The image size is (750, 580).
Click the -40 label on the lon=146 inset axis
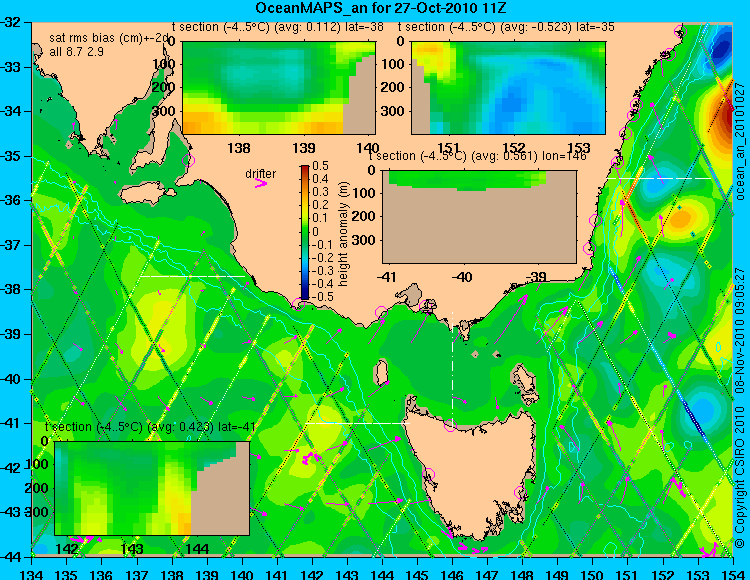tap(462, 277)
